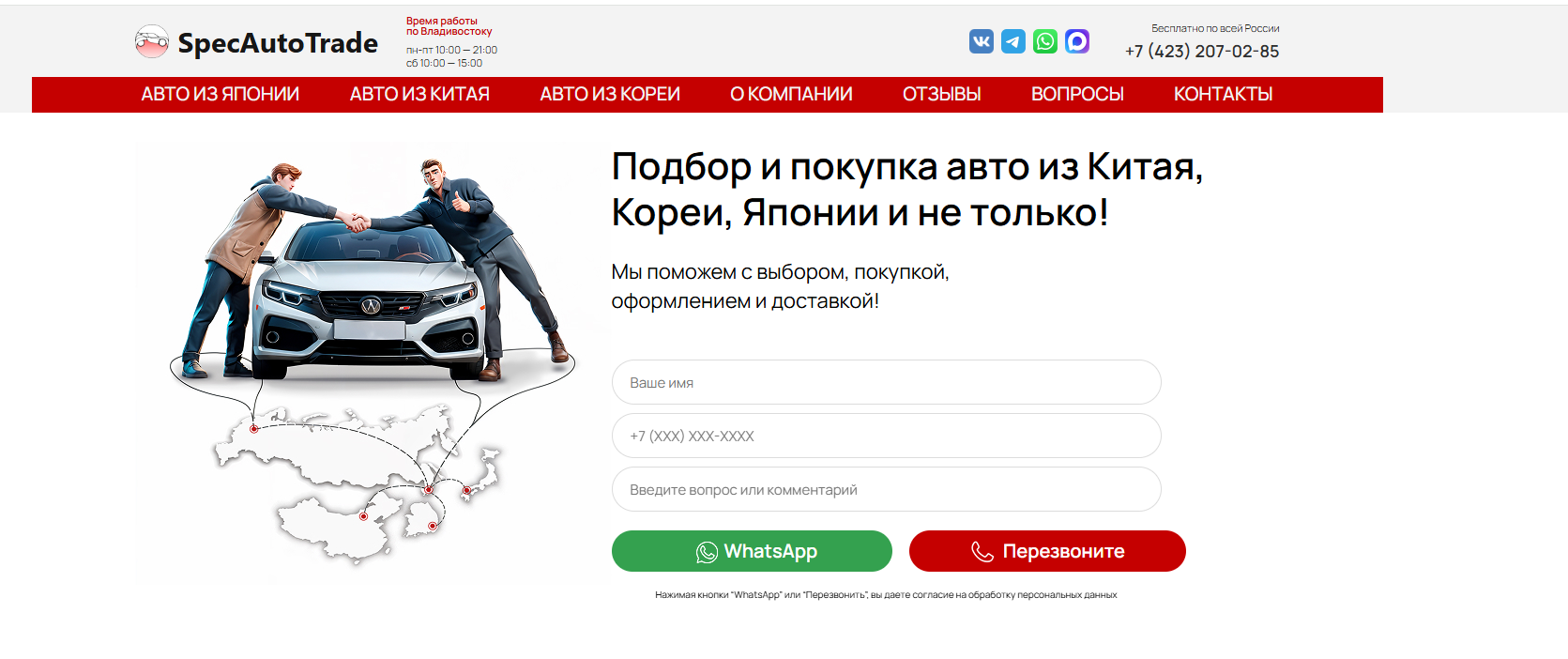Open the Telegram messenger icon
Screen dimensions: 1568x659
pos(1013,41)
